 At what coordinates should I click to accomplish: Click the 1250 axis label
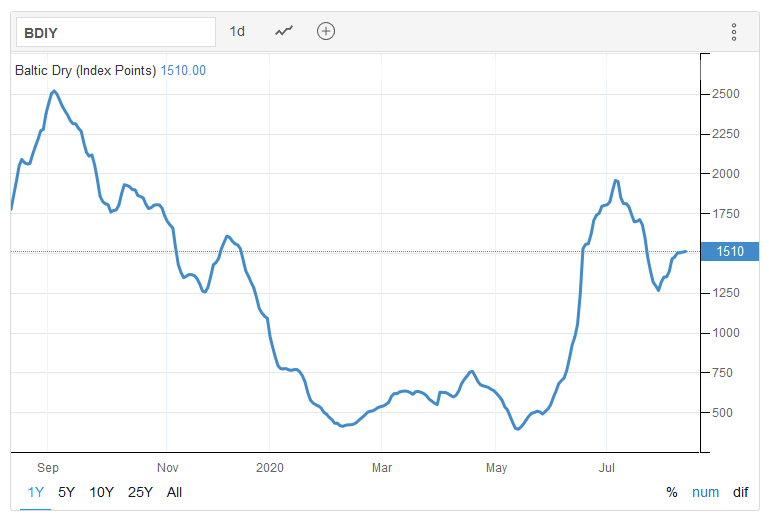726,293
